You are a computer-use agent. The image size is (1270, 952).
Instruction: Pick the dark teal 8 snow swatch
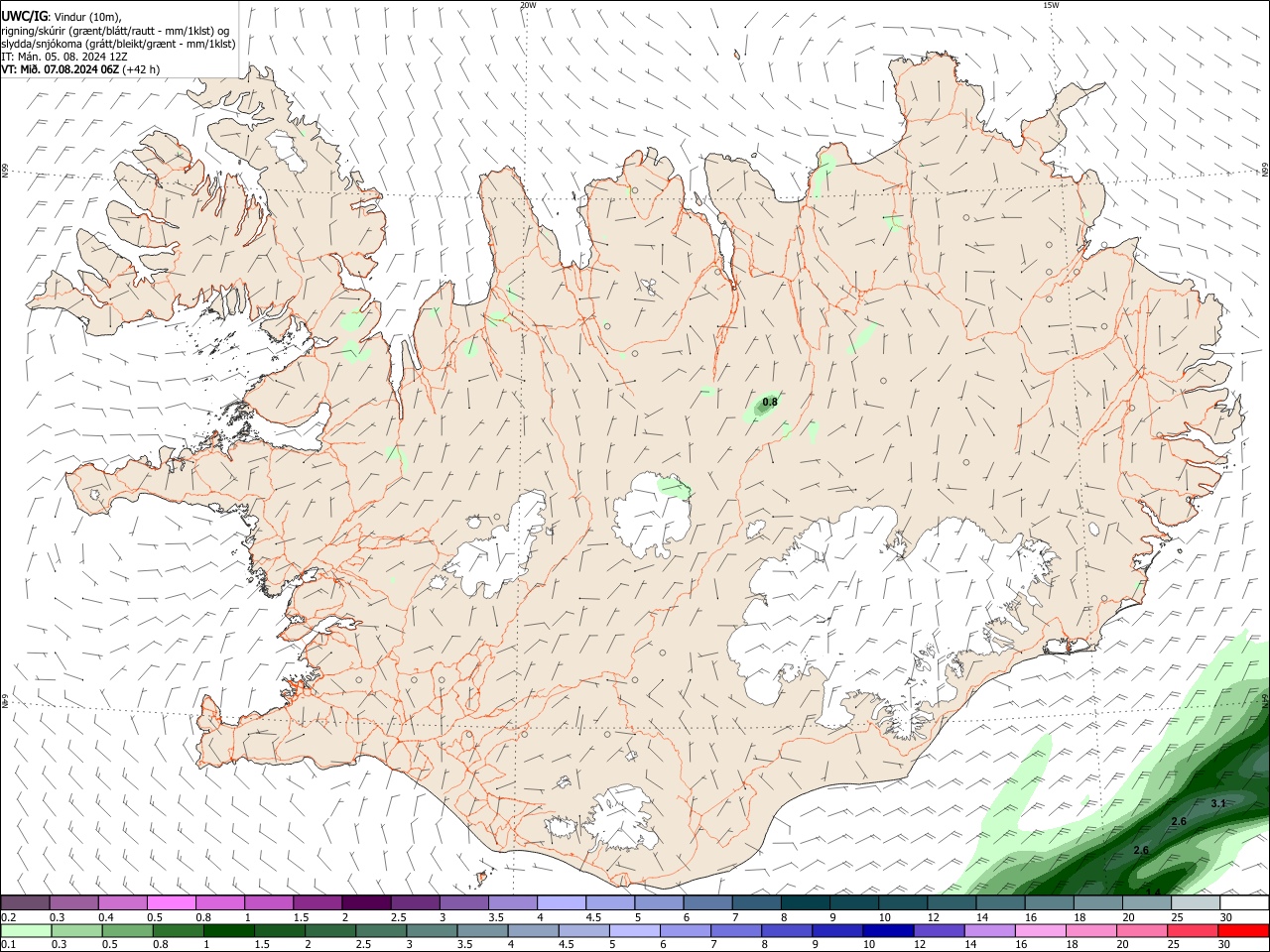805,902
